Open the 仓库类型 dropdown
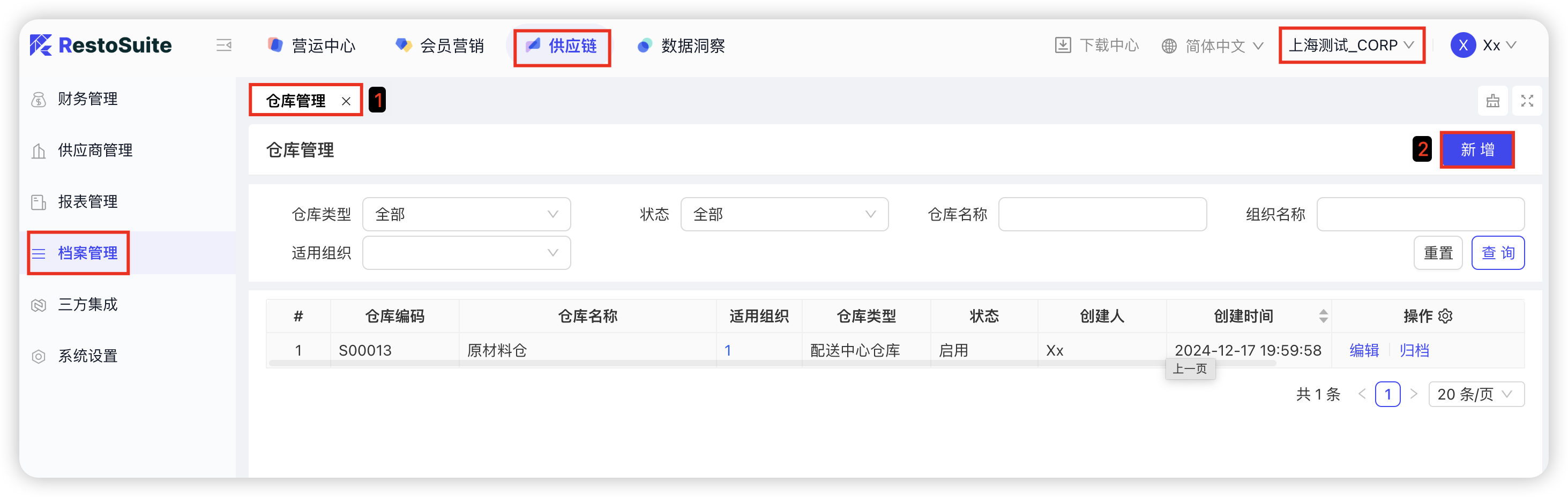Image resolution: width=1568 pixels, height=497 pixels. click(x=466, y=214)
